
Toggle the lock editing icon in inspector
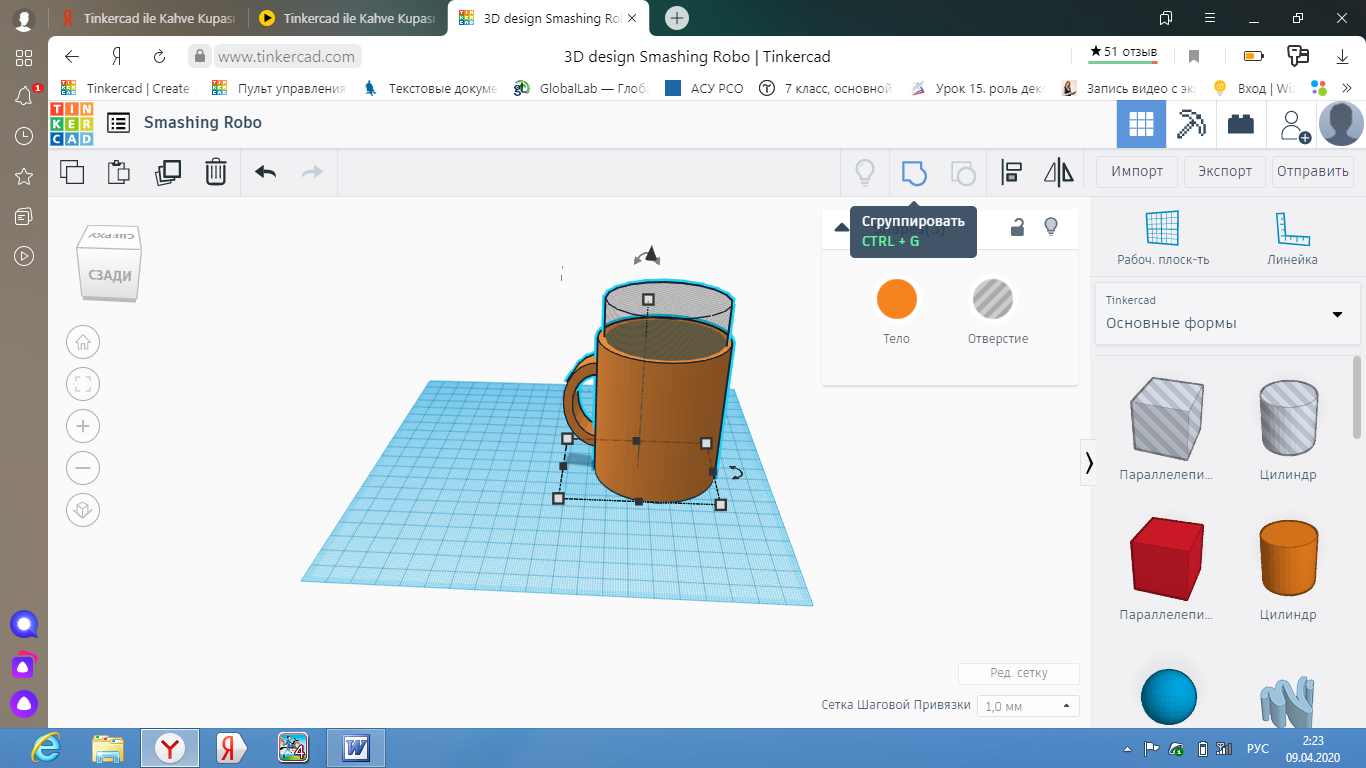coord(1017,227)
